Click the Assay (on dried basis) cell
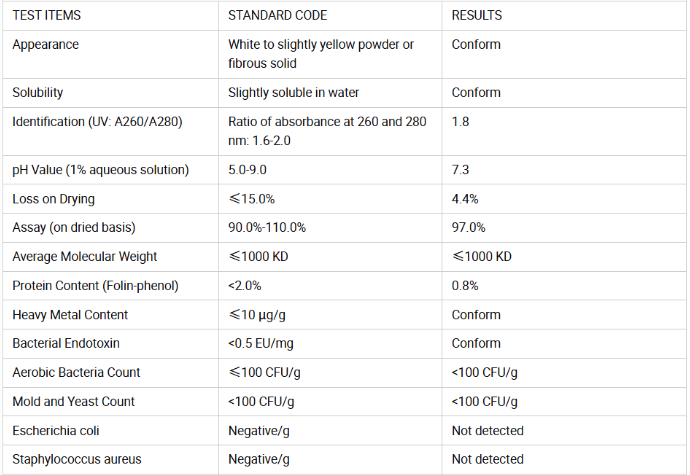The width and height of the screenshot is (690, 475). tap(73, 228)
